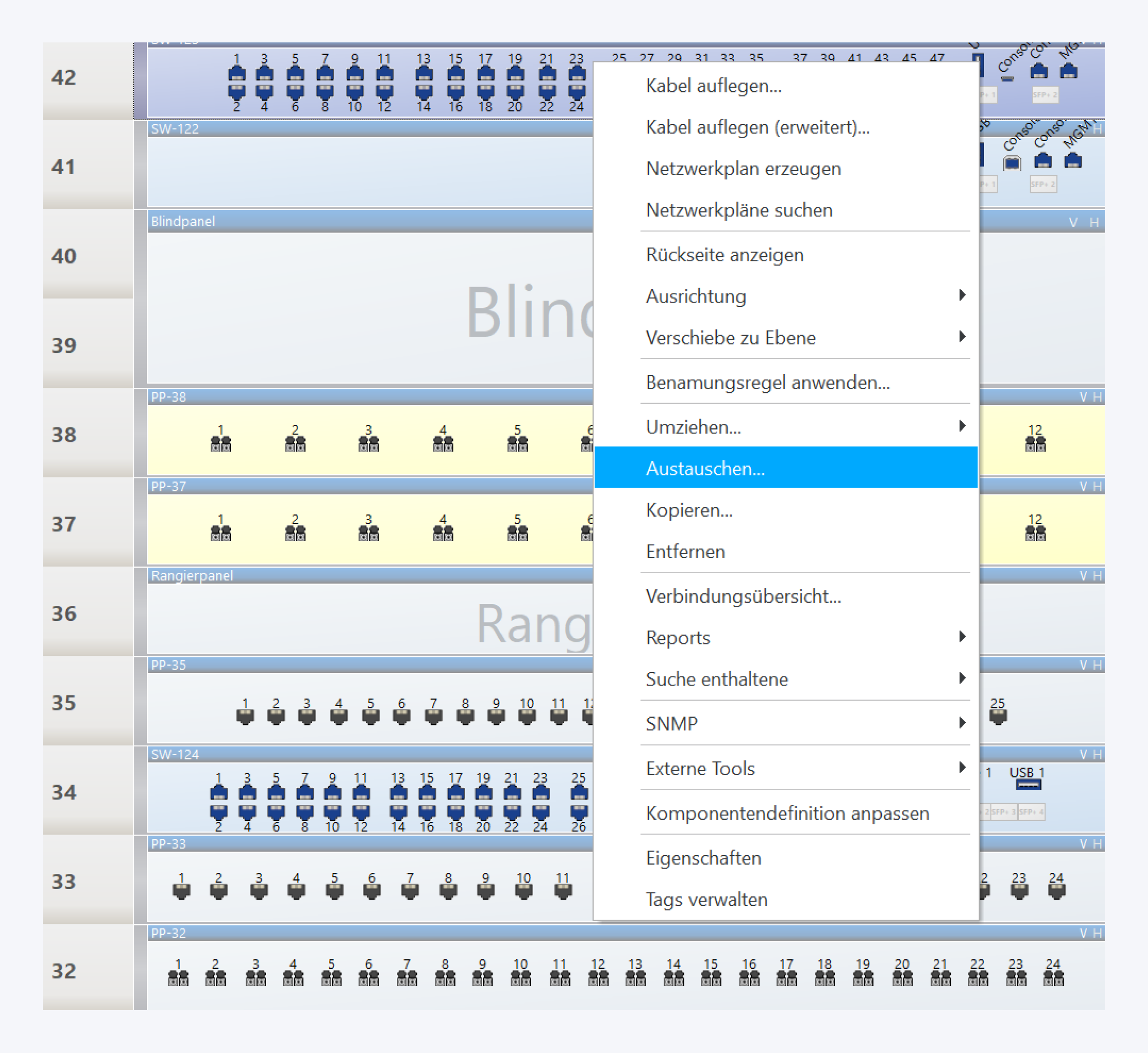Click port 12 icon on PP-37 panel

click(x=1035, y=533)
